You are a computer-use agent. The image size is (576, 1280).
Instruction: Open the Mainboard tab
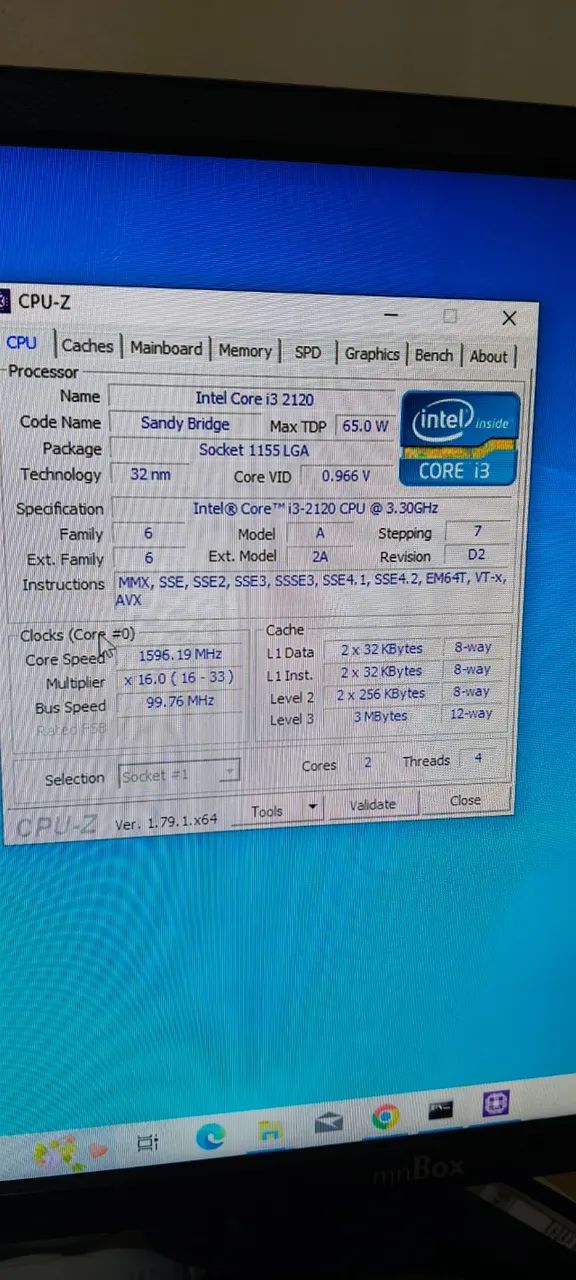(166, 348)
